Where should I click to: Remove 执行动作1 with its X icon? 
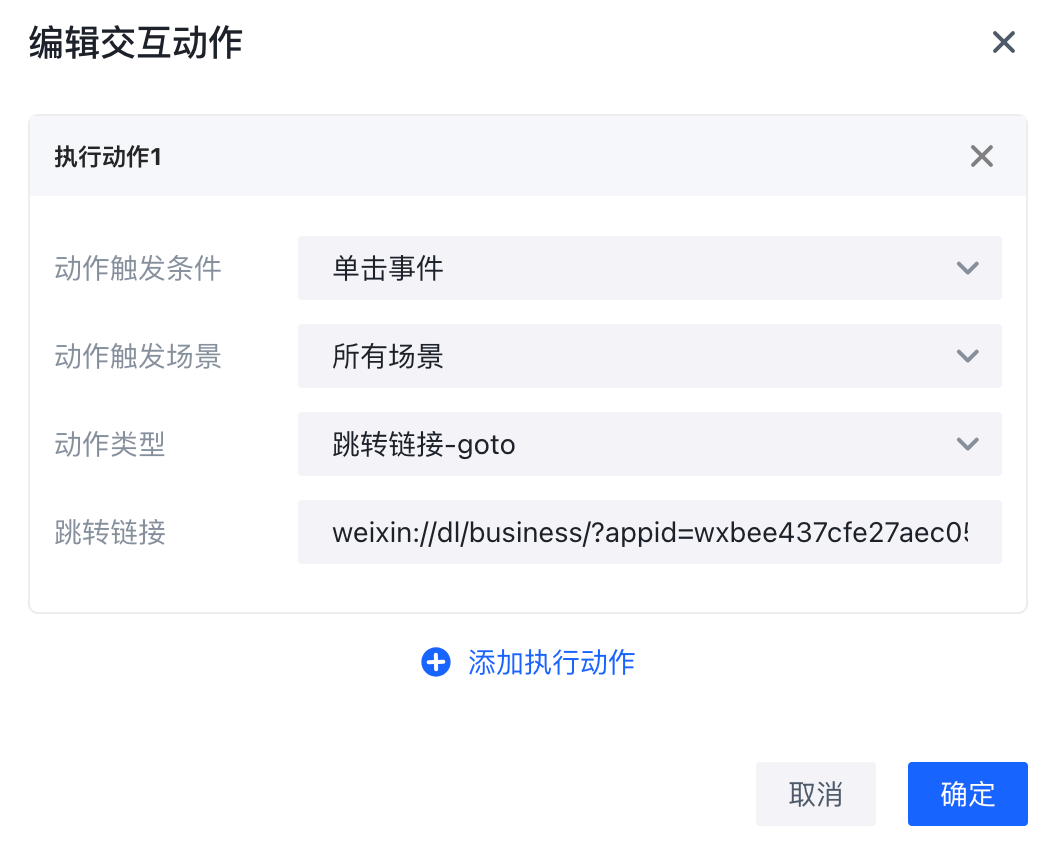point(981,156)
